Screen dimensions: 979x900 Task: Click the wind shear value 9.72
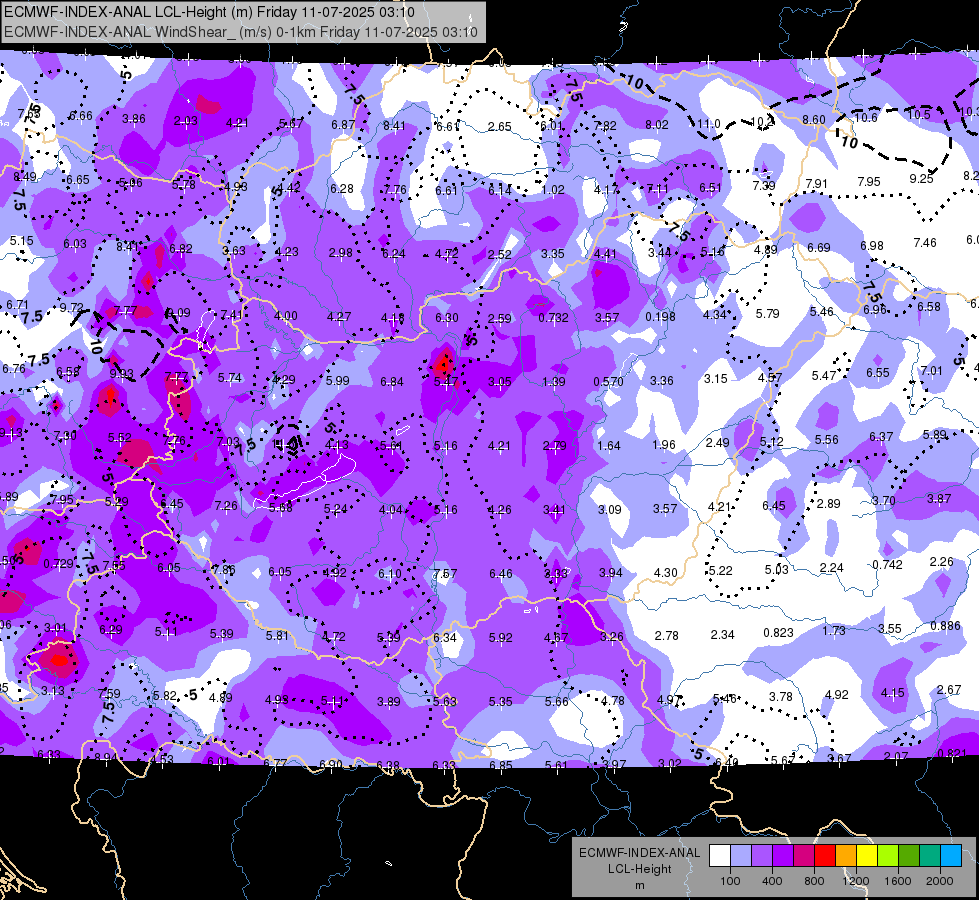[x=71, y=307]
